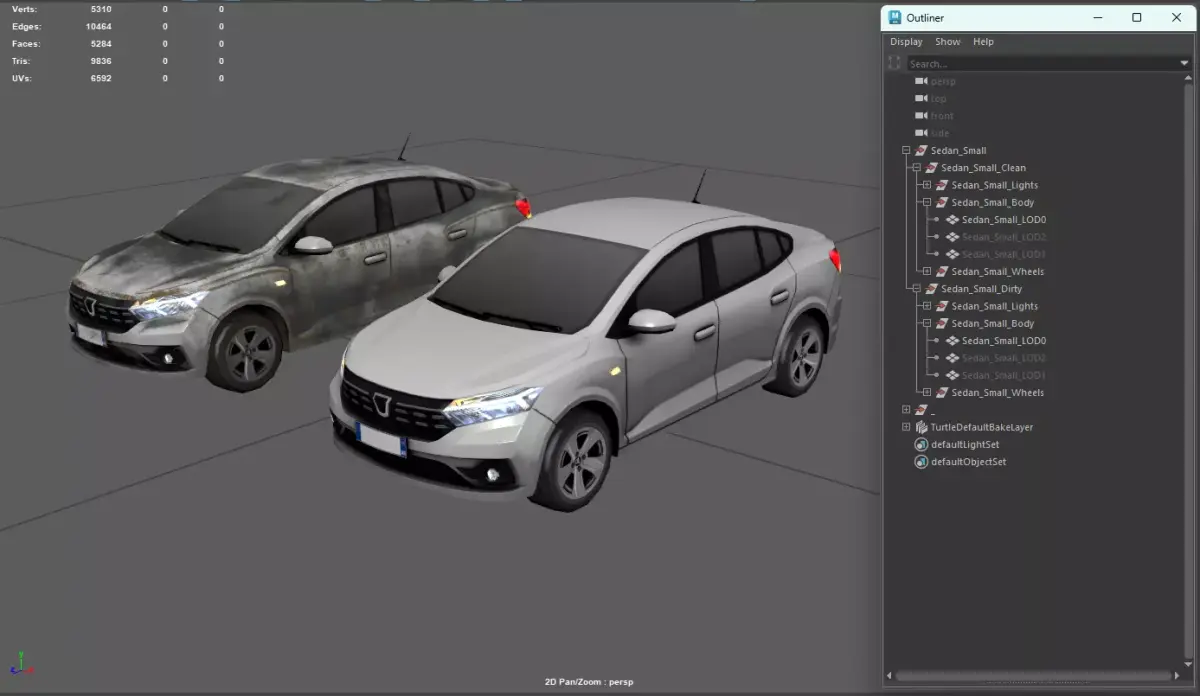Maximize the Outliner window
1200x696 pixels.
pos(1137,17)
